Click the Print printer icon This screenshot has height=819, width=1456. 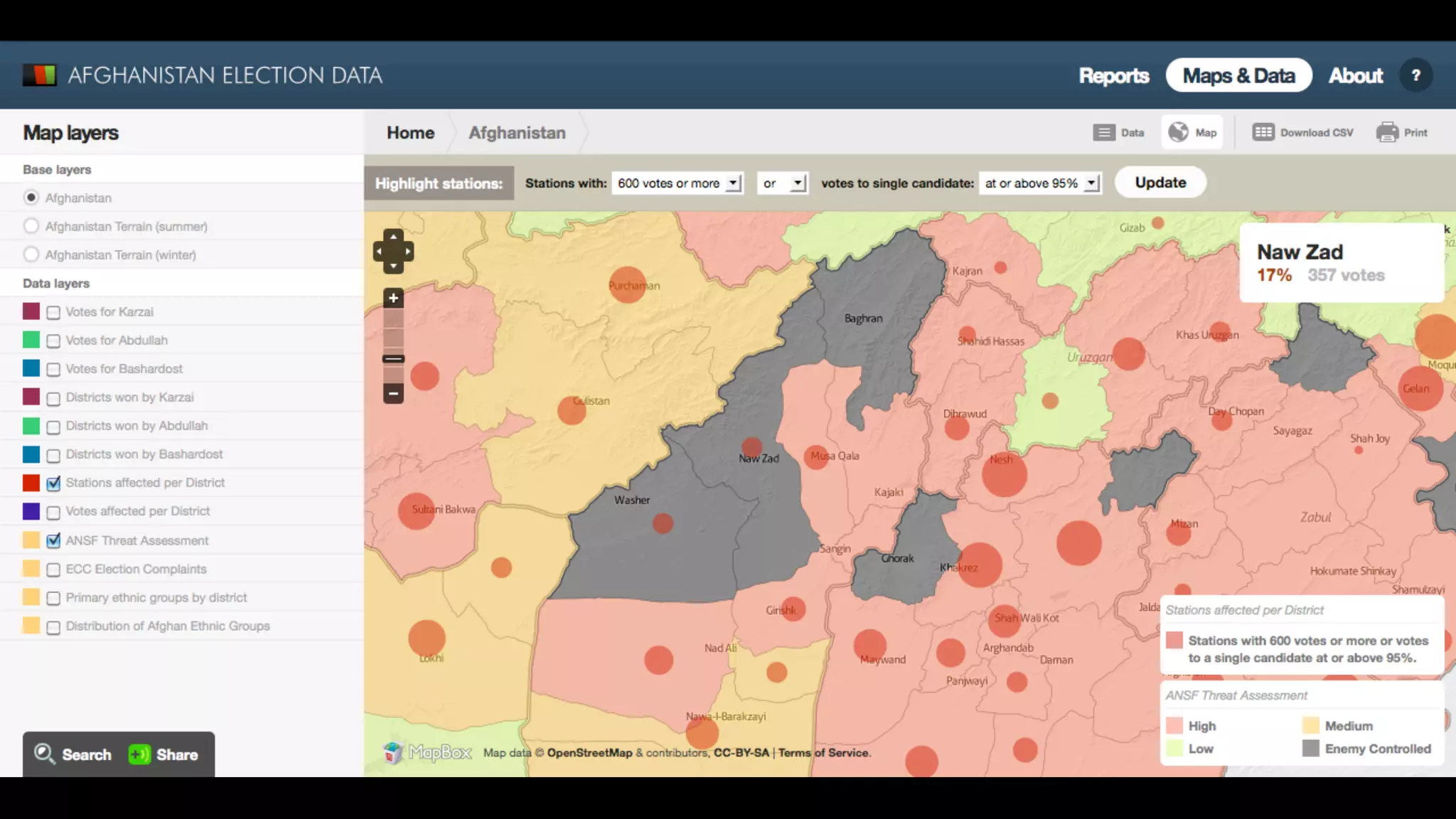point(1387,132)
